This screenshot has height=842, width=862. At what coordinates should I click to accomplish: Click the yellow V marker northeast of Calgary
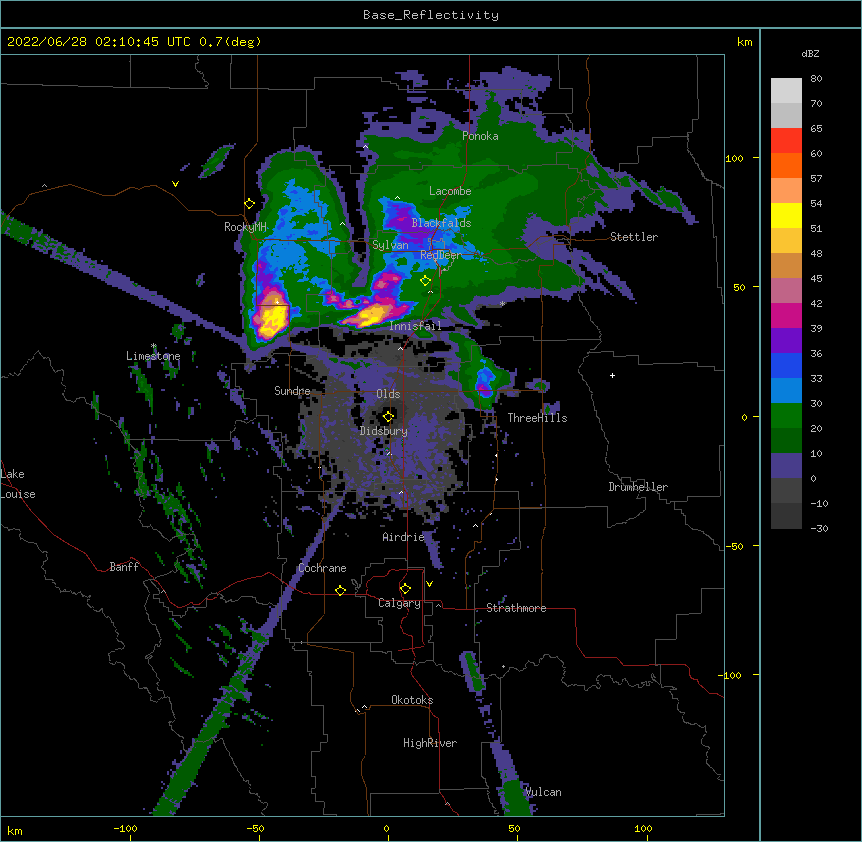(429, 584)
